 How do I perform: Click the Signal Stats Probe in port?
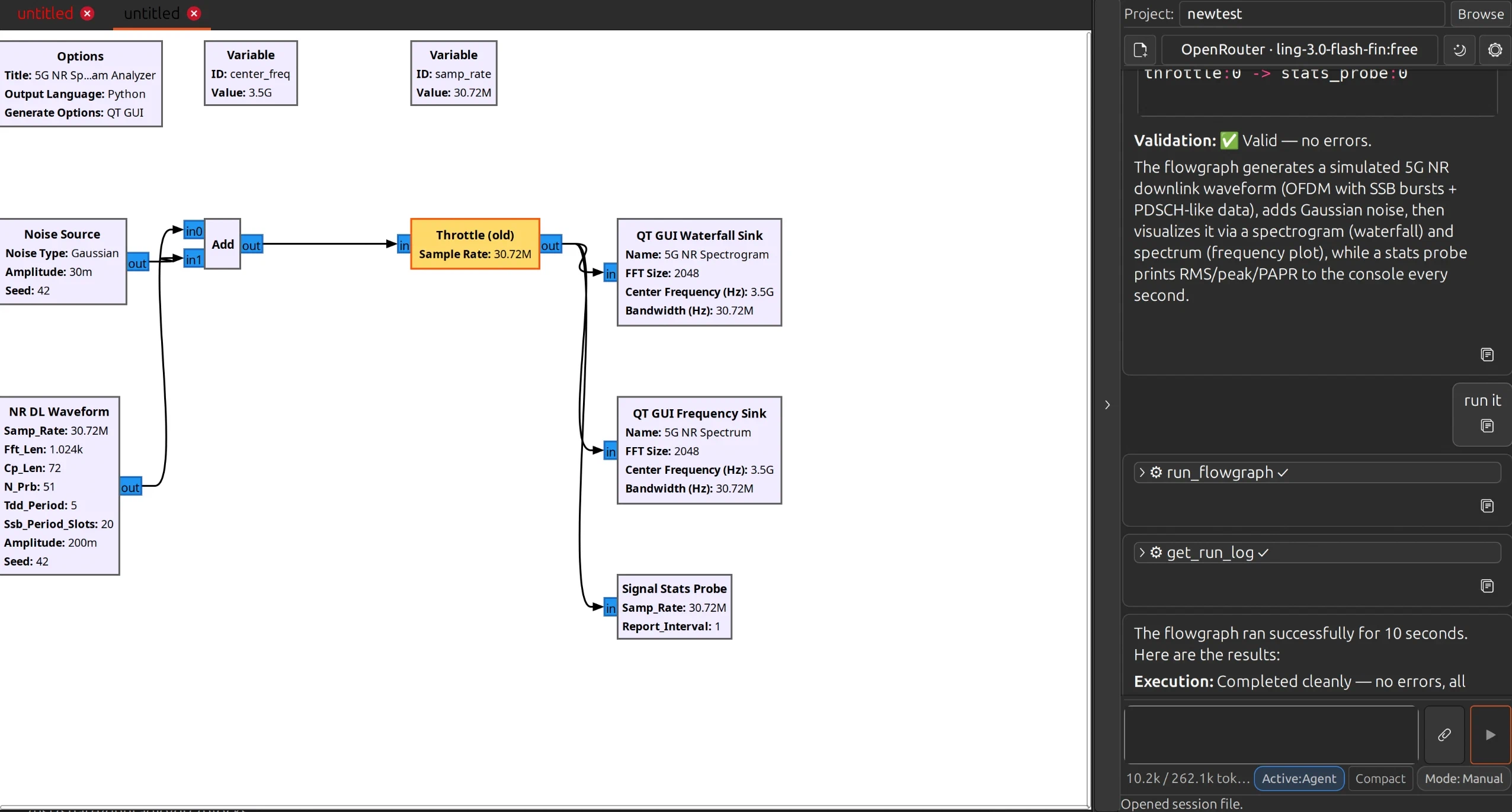point(610,608)
